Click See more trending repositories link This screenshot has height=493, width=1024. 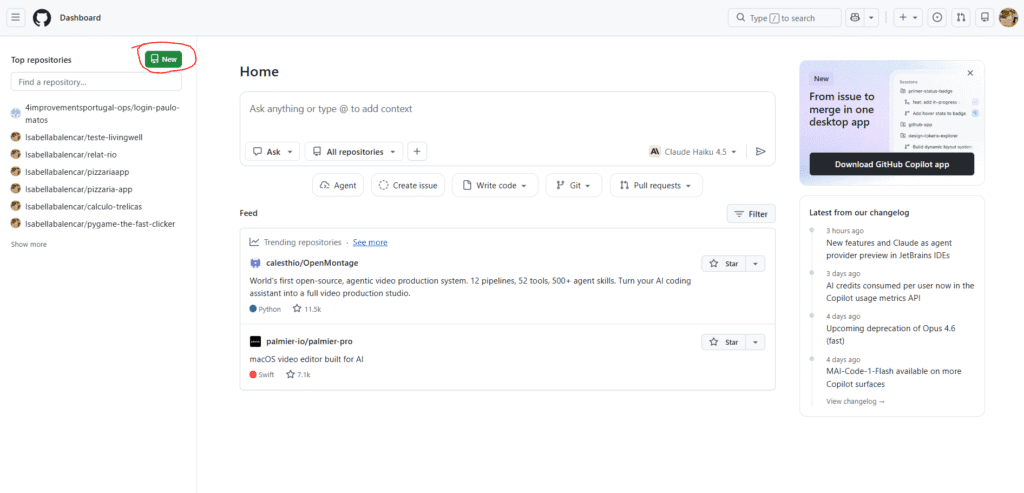370,242
